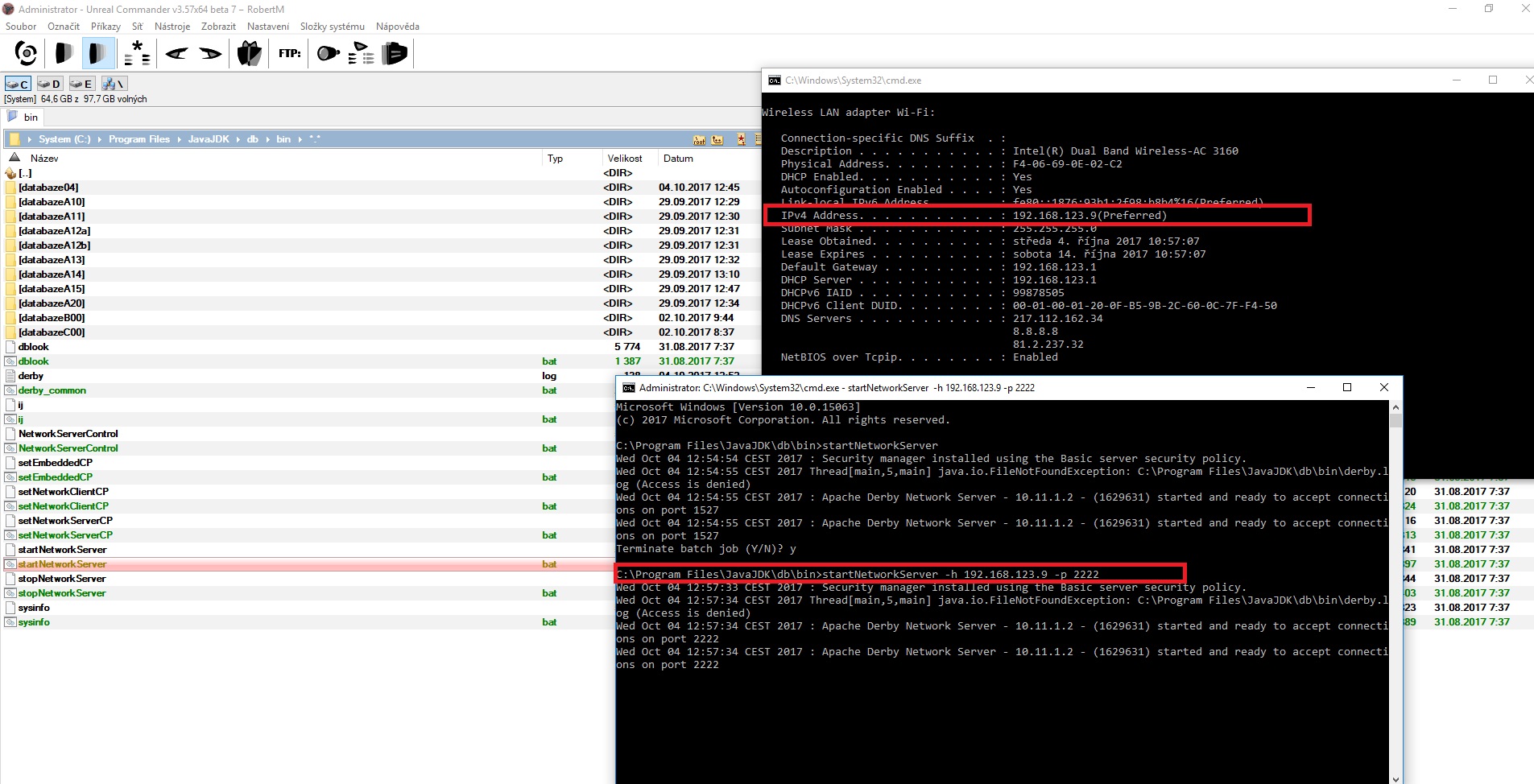This screenshot has height=784, width=1534.
Task: Select the databazeA12a folder
Action: click(54, 231)
